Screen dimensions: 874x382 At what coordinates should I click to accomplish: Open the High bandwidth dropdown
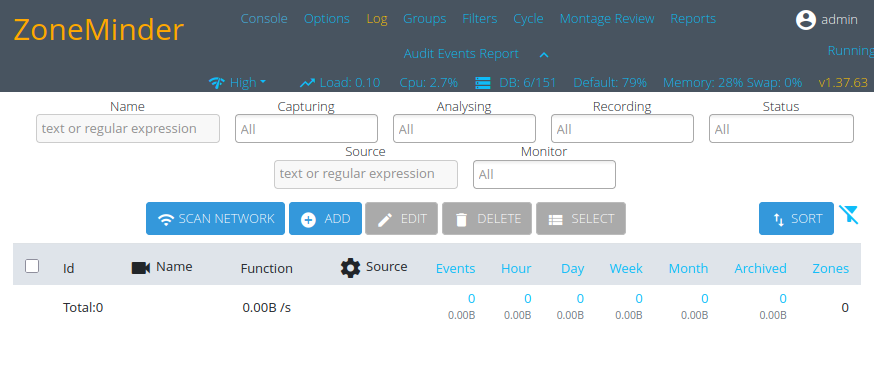[x=248, y=83]
